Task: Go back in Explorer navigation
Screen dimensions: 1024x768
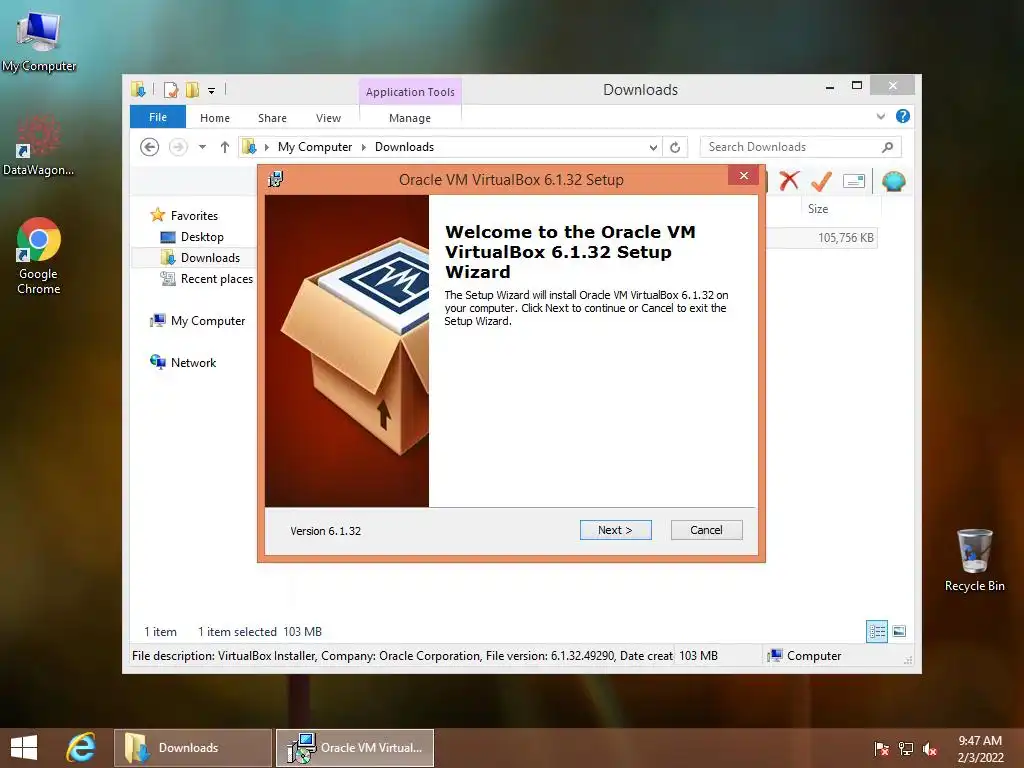Action: [150, 147]
